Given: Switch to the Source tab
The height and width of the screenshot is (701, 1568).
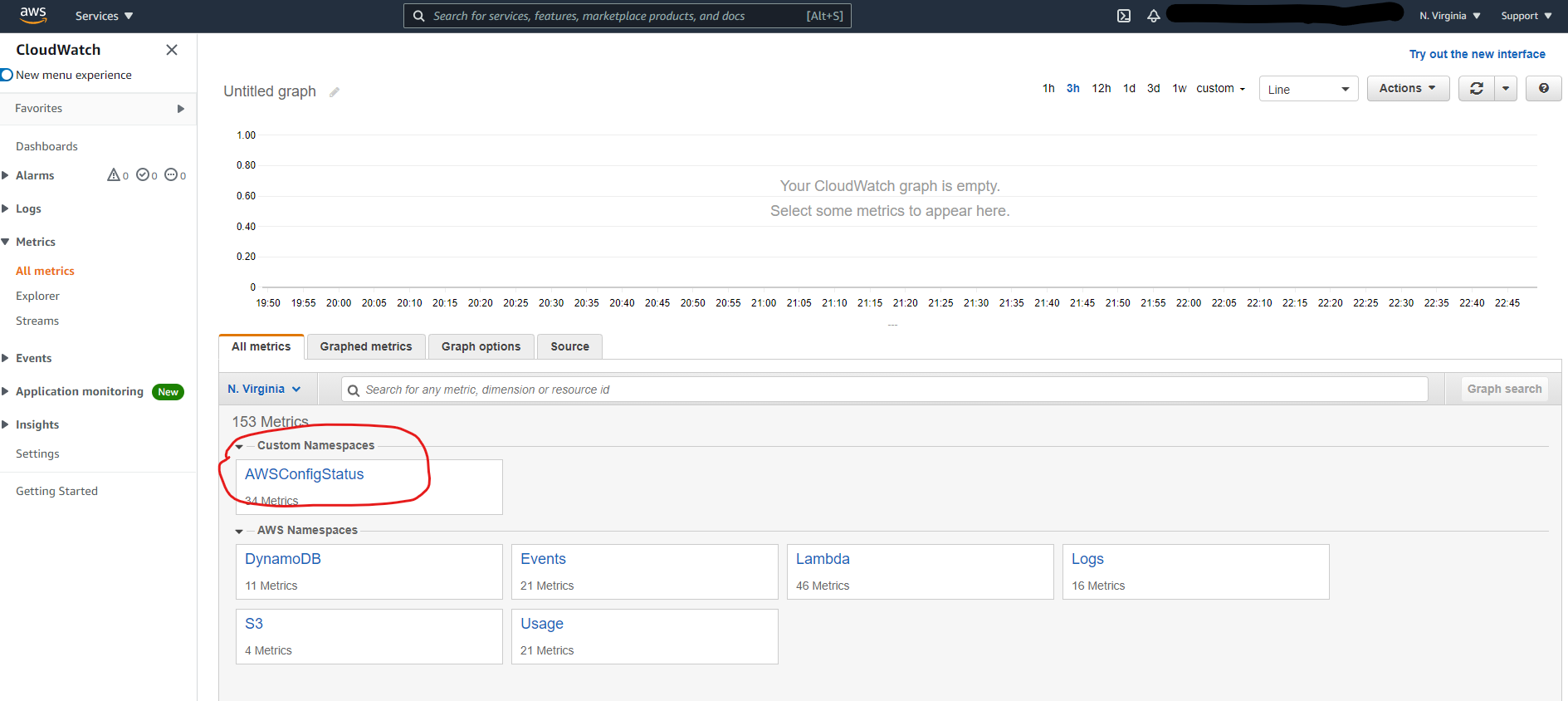Looking at the screenshot, I should pyautogui.click(x=570, y=346).
